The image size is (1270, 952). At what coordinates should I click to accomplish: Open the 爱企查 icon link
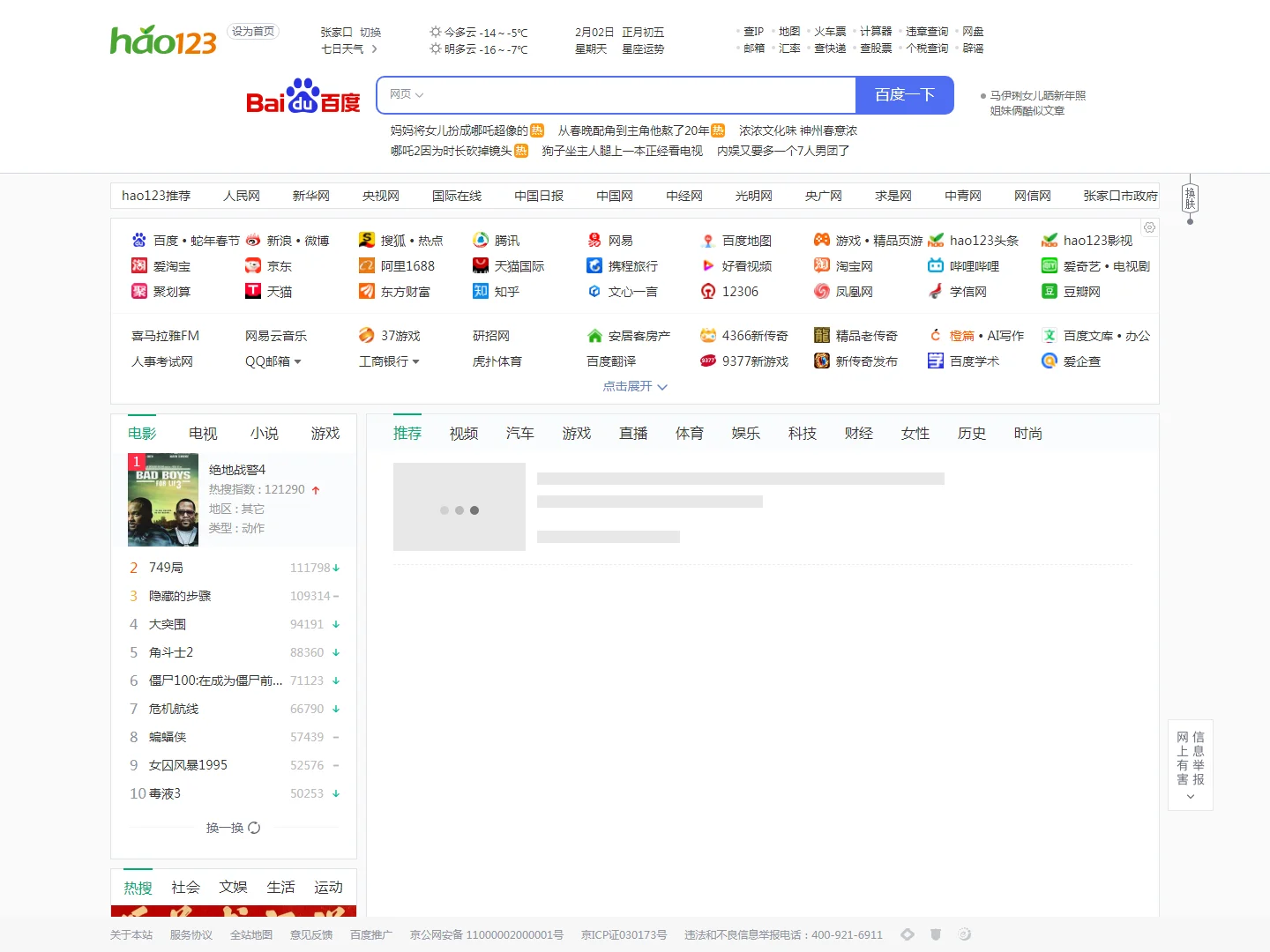tap(1050, 361)
